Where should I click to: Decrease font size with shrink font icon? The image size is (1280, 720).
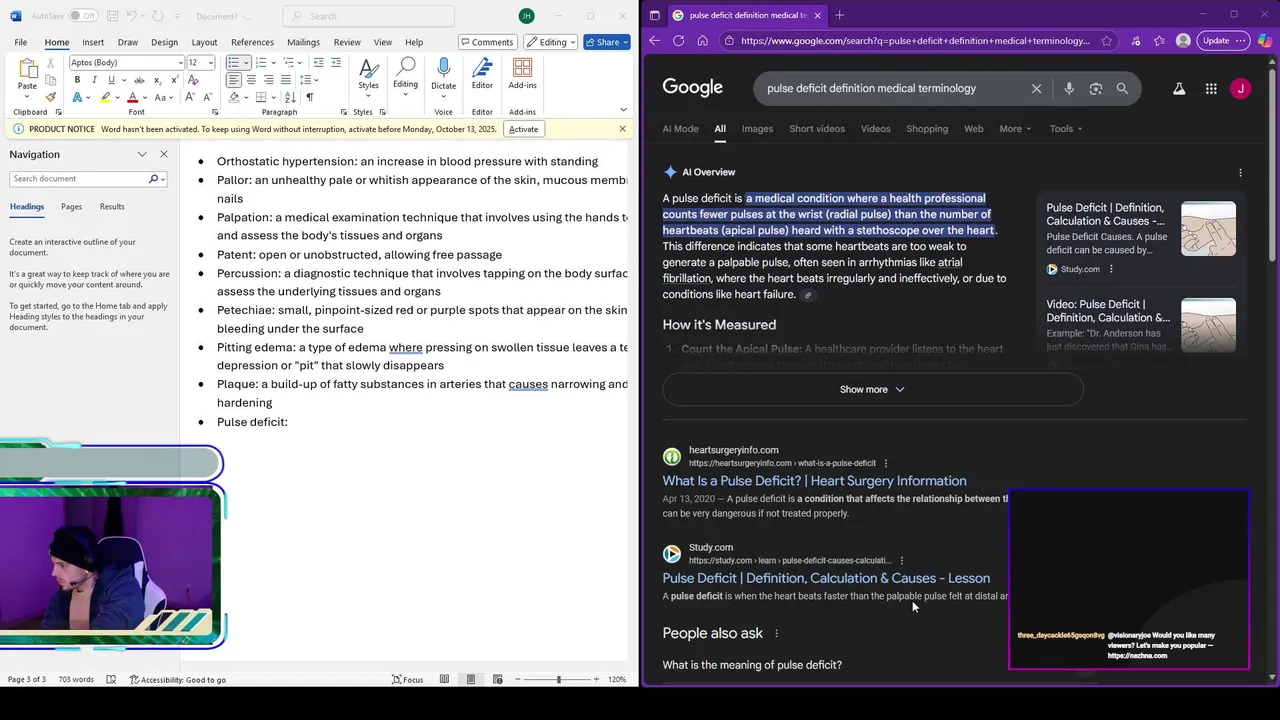tap(208, 97)
